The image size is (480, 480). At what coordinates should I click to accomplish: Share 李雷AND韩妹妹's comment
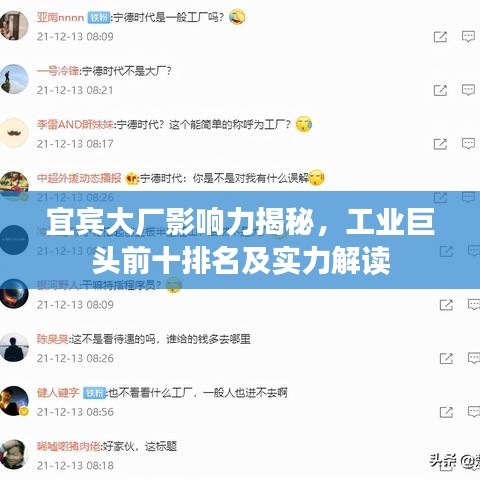click(440, 144)
